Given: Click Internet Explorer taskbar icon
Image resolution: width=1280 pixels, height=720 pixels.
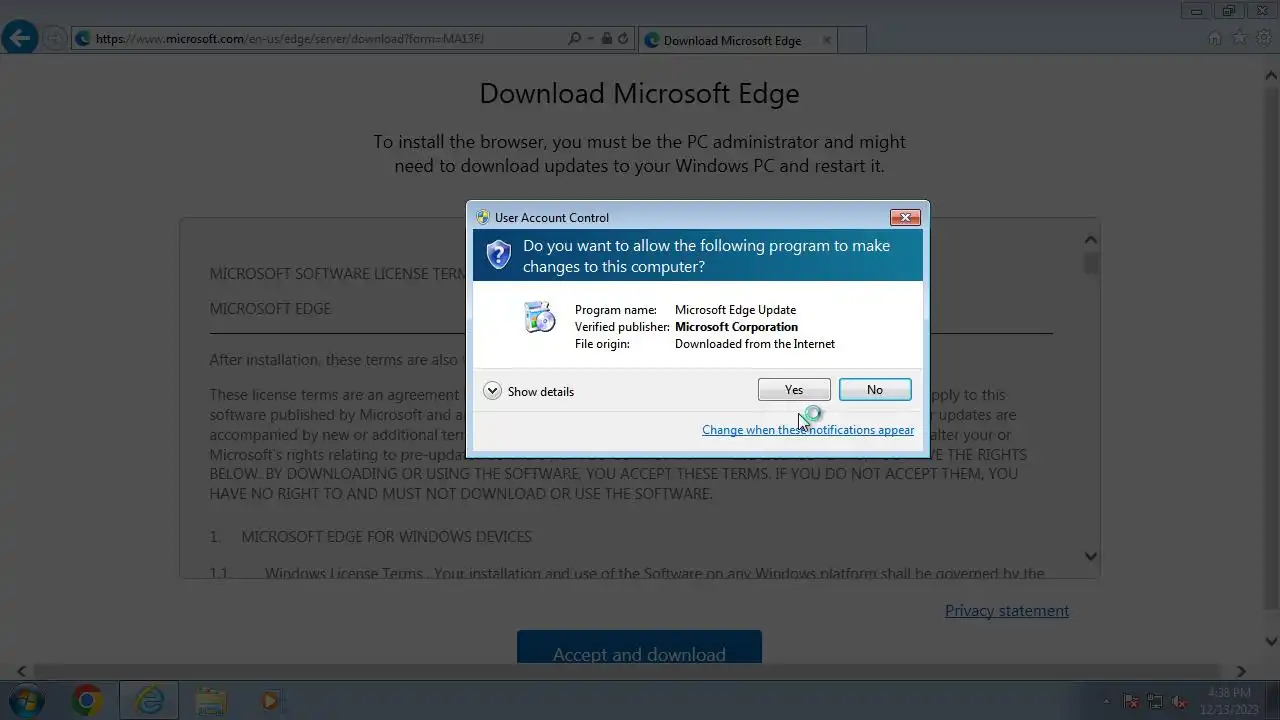Looking at the screenshot, I should pyautogui.click(x=149, y=701).
